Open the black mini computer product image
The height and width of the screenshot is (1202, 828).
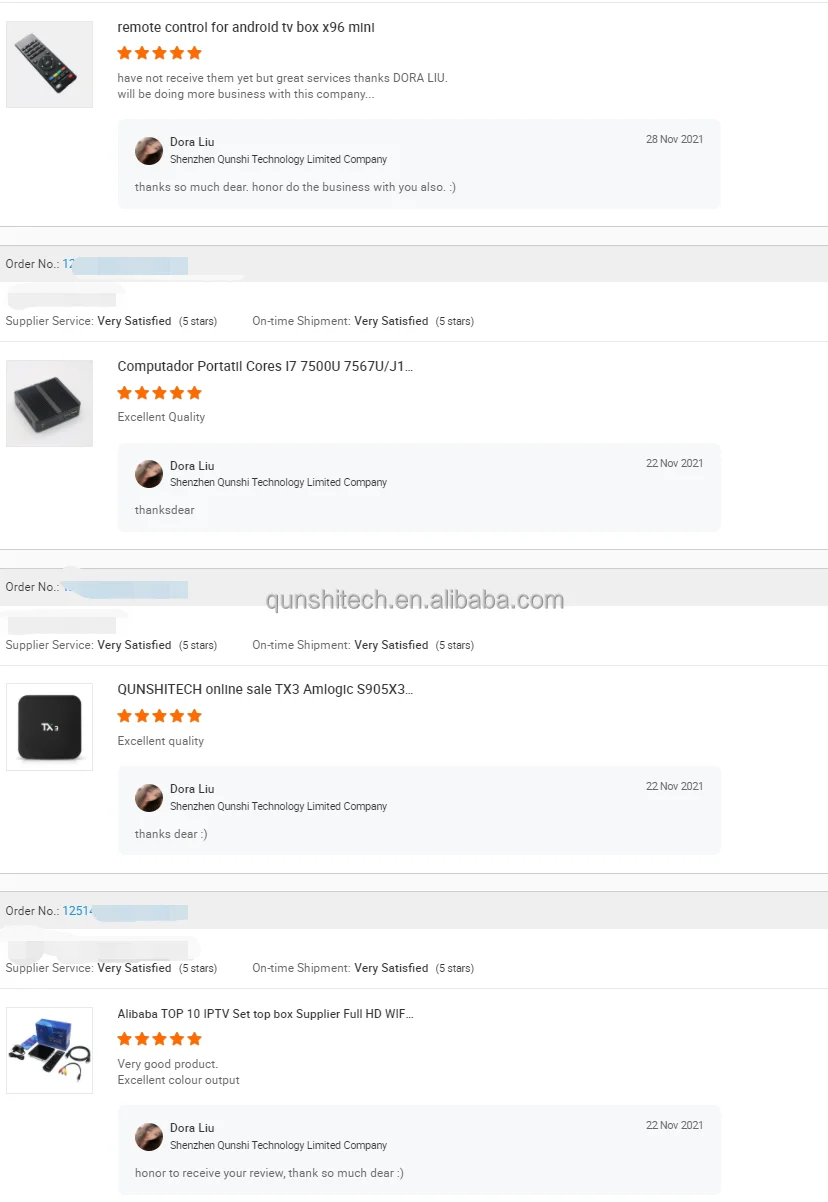(49, 403)
